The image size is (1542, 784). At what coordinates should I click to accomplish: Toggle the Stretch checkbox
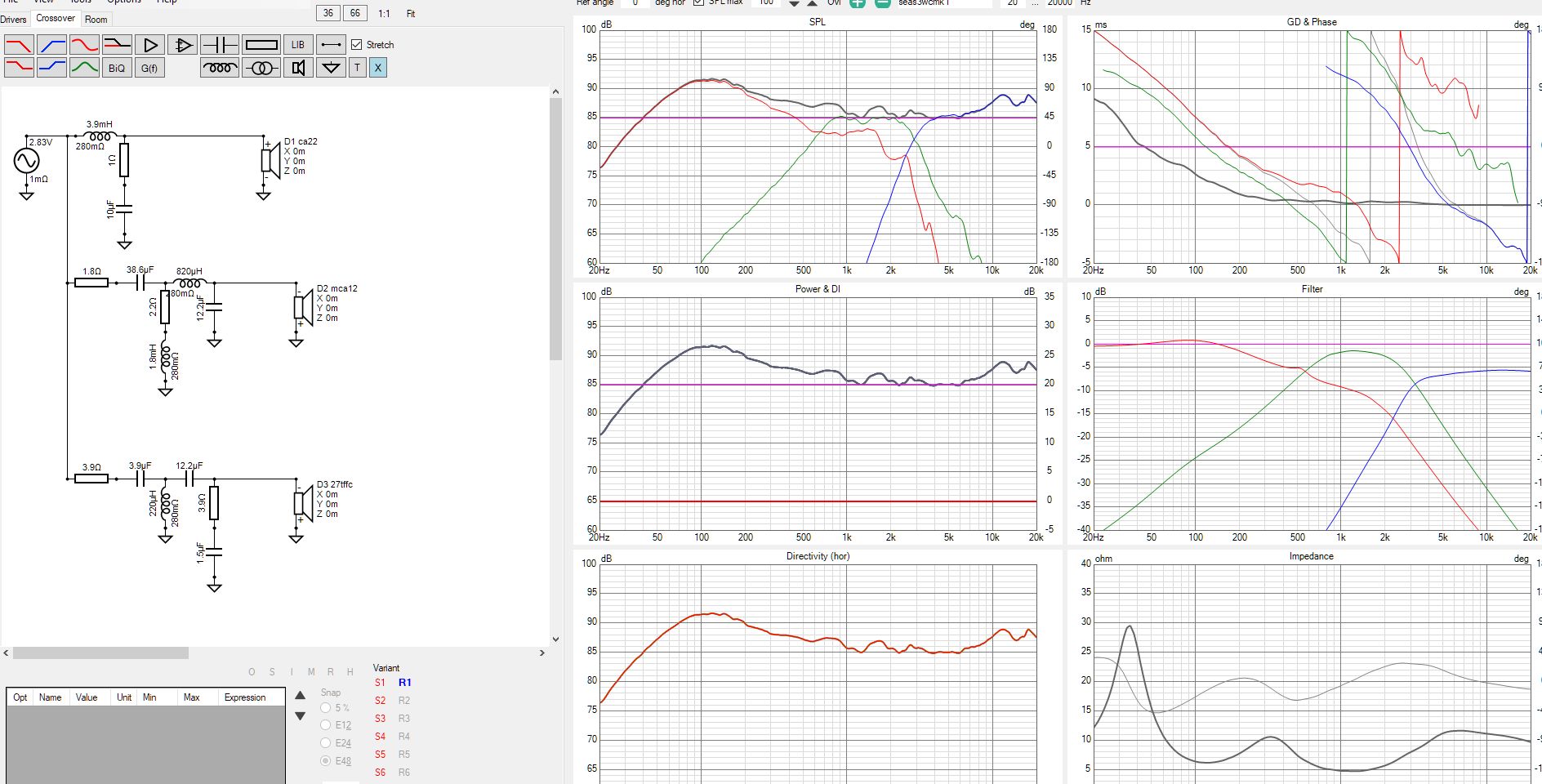click(357, 44)
